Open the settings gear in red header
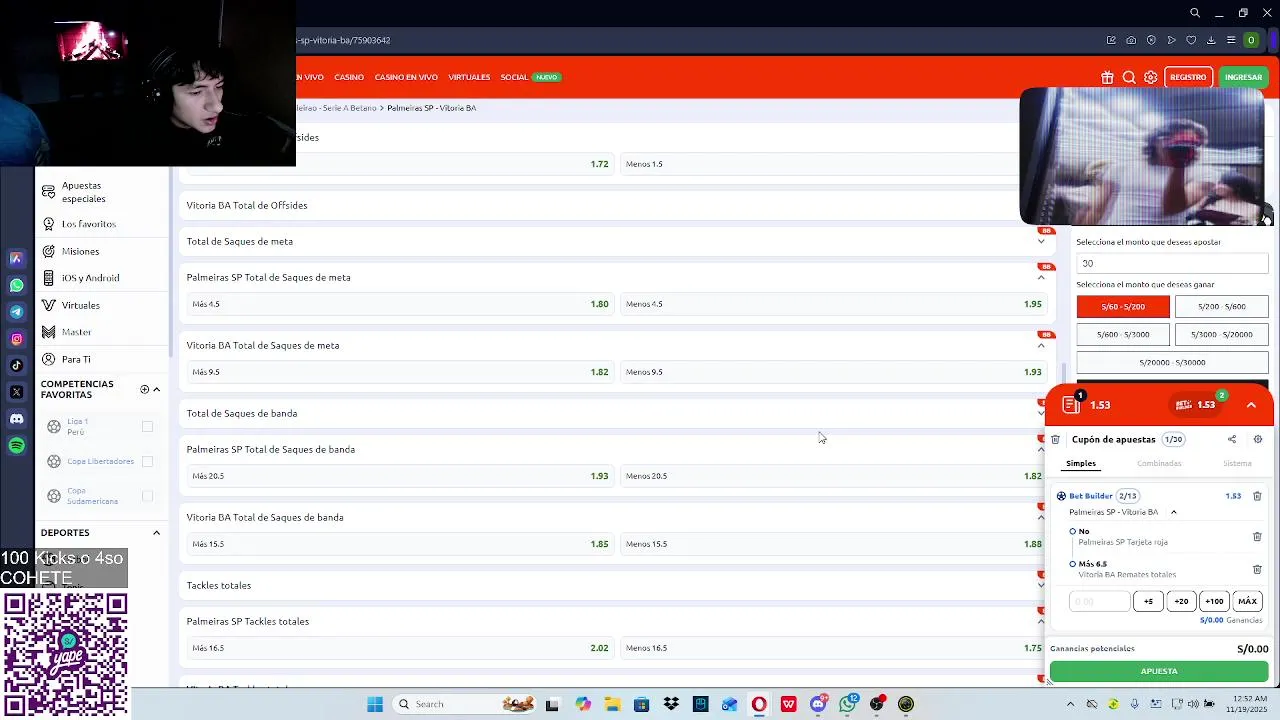The image size is (1280, 720). [x=1151, y=77]
